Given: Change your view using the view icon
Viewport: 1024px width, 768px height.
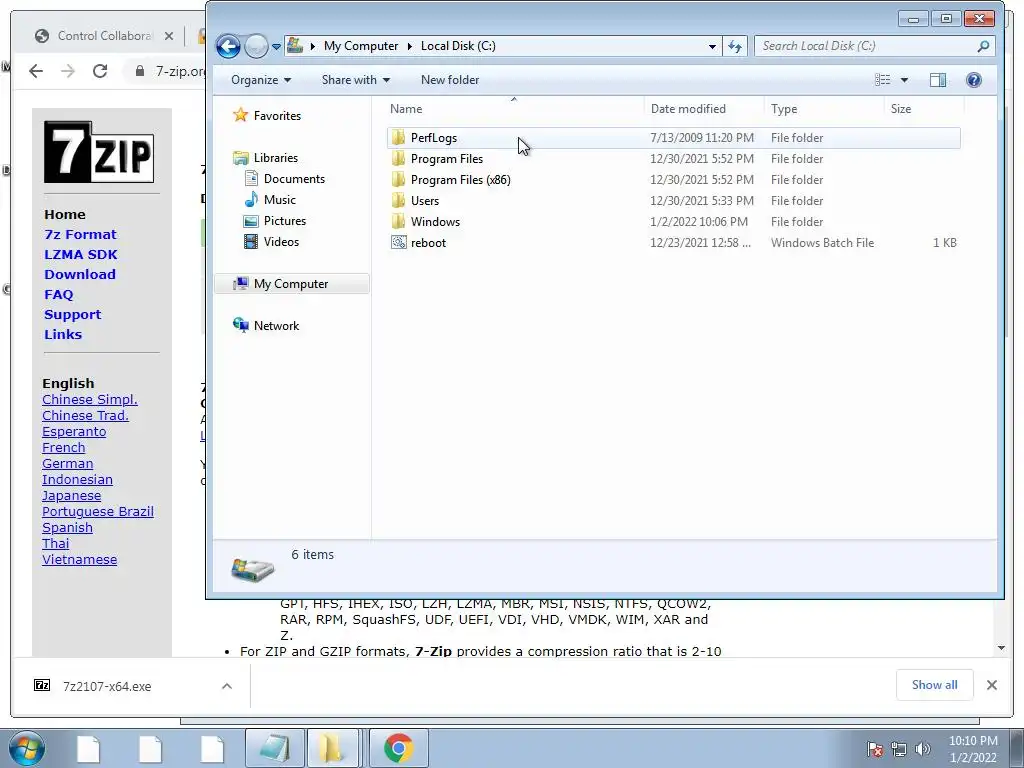Looking at the screenshot, I should 883,80.
